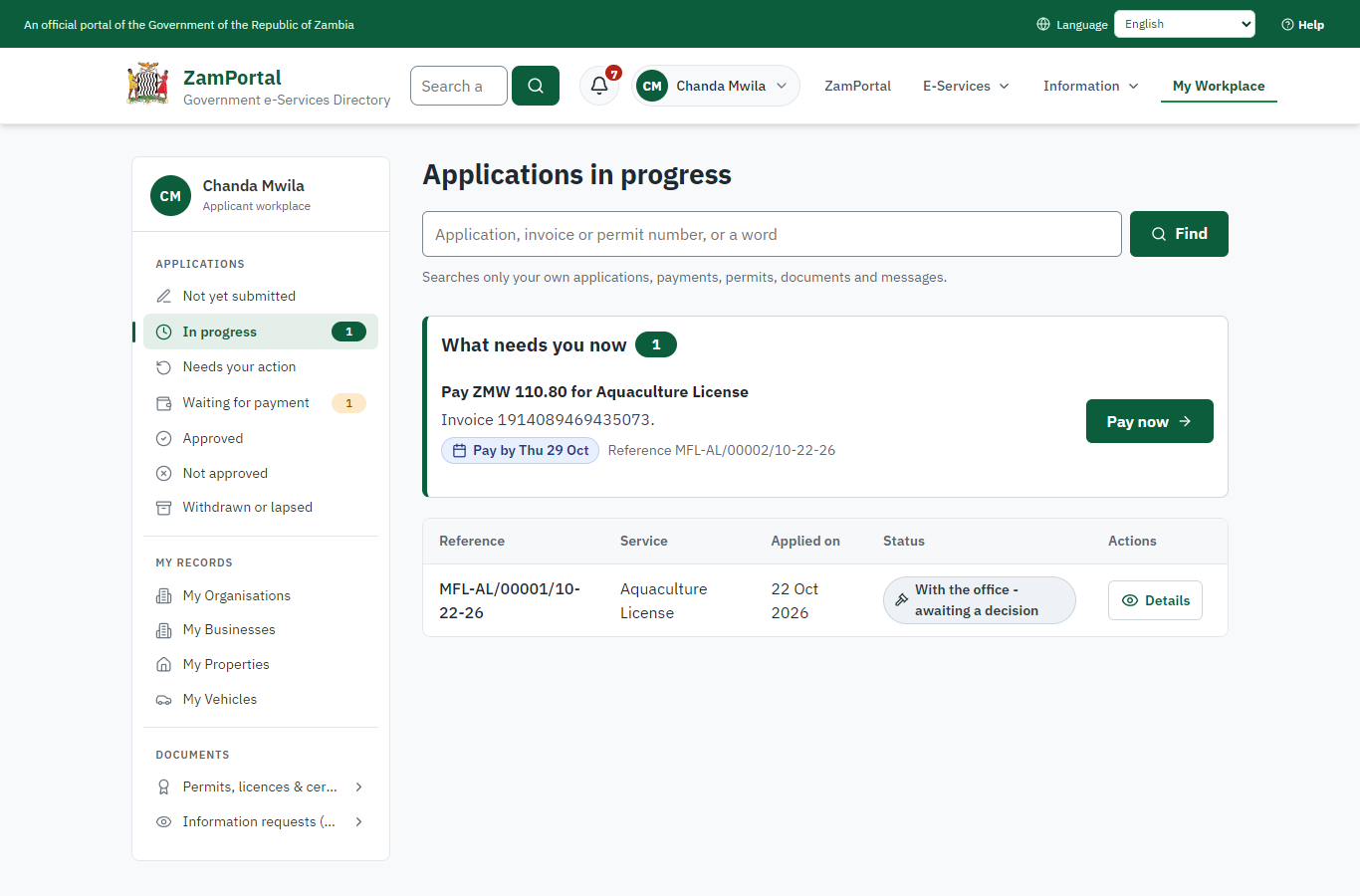Viewport: 1360px width, 896px height.
Task: Open My Organisations
Action: (x=261, y=595)
